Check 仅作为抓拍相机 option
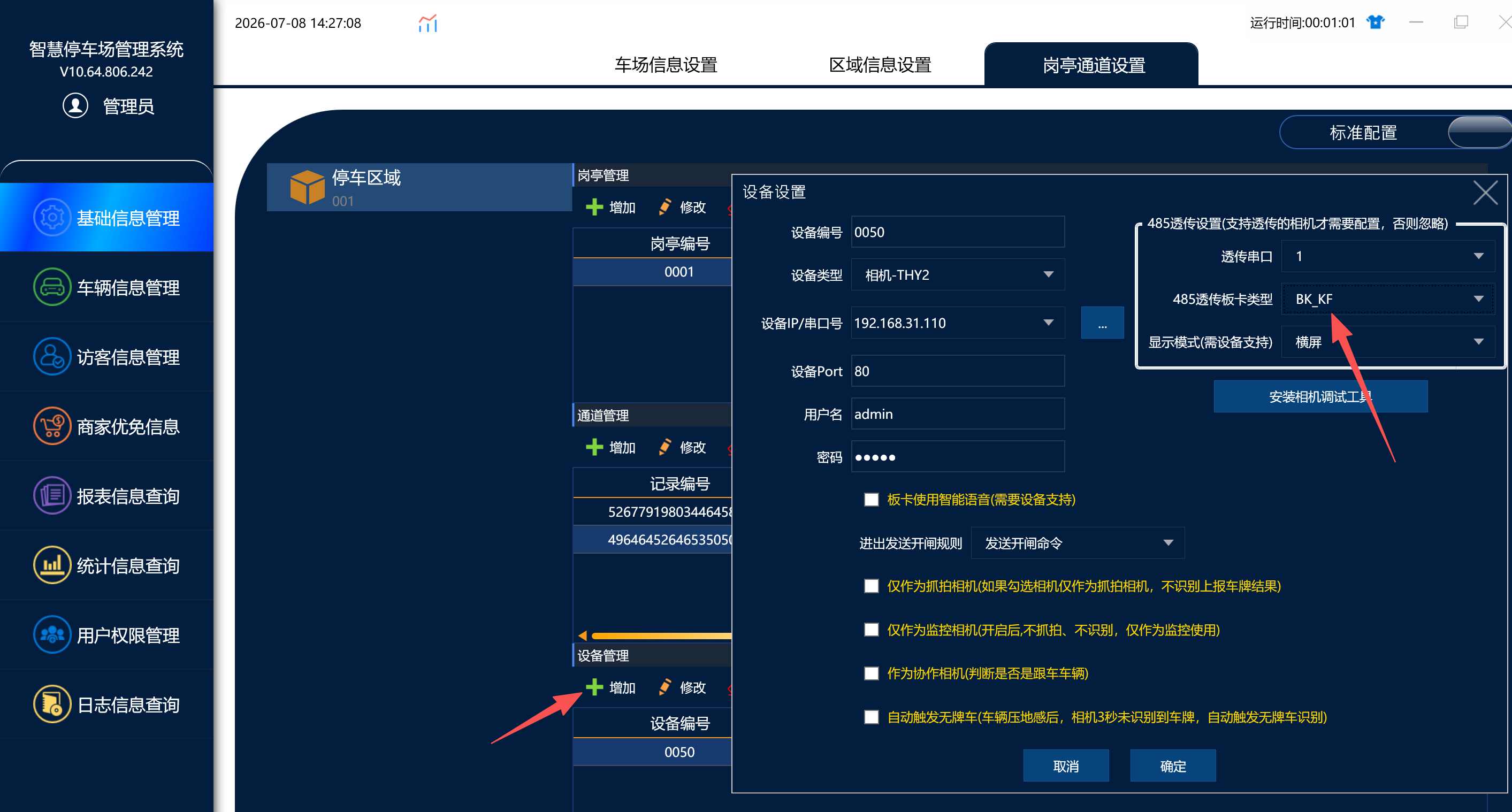Image resolution: width=1512 pixels, height=812 pixels. tap(871, 586)
